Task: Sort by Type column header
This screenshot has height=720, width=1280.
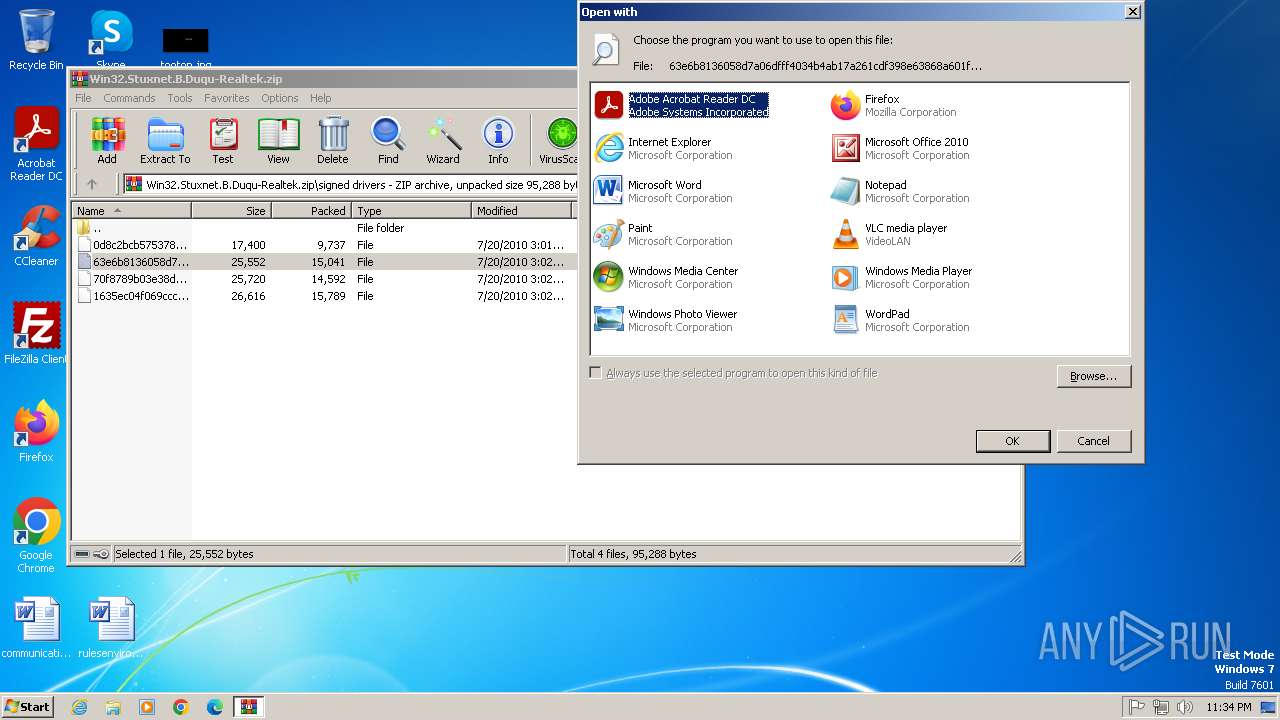Action: [411, 211]
